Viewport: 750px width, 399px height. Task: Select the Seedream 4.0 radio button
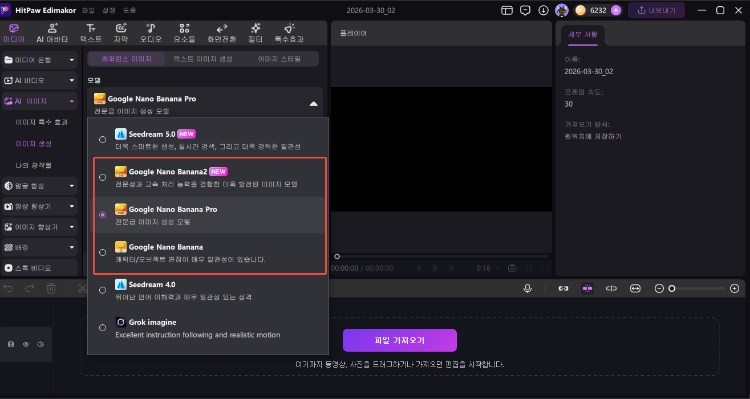point(102,290)
